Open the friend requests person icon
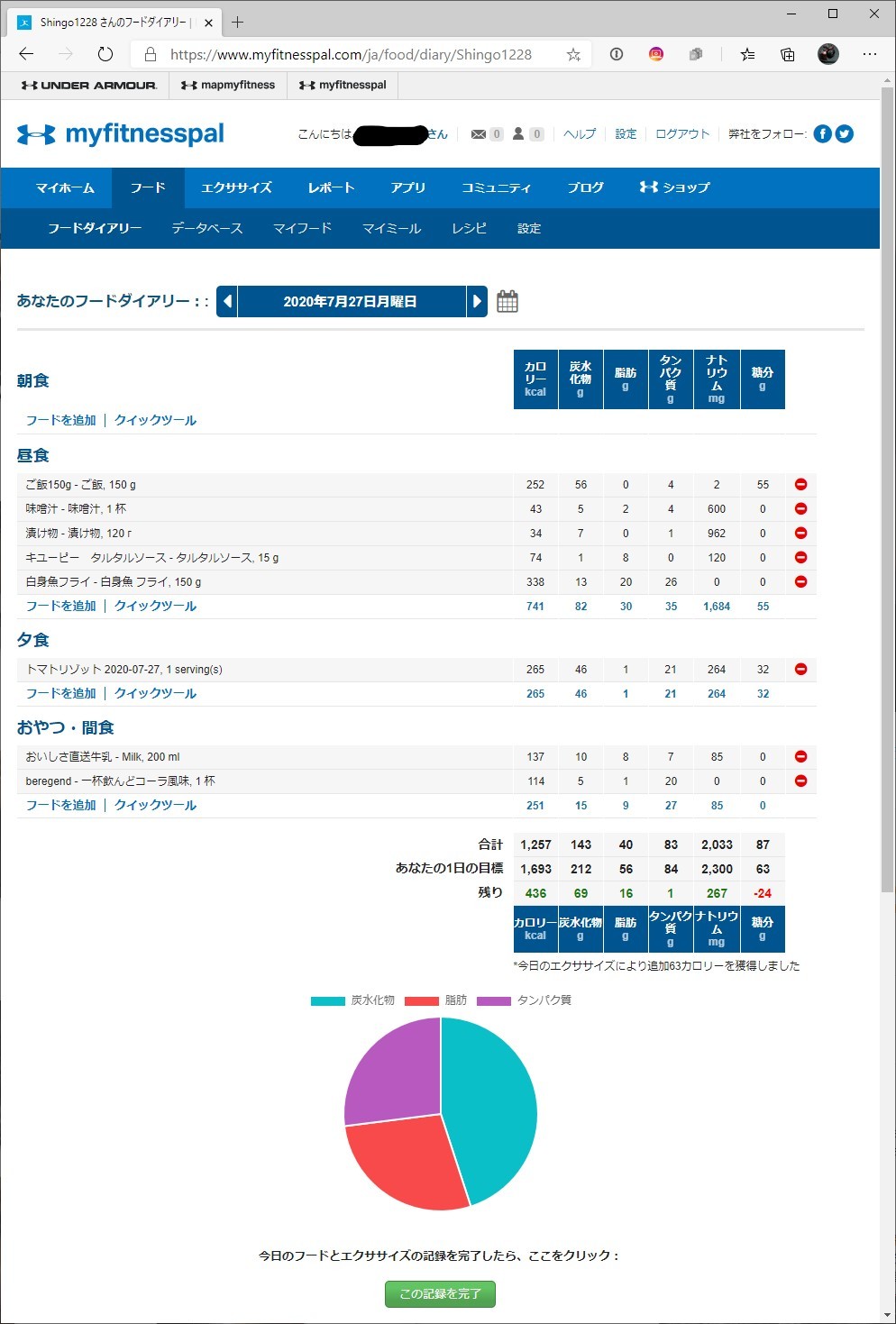The image size is (896, 1324). 518,134
